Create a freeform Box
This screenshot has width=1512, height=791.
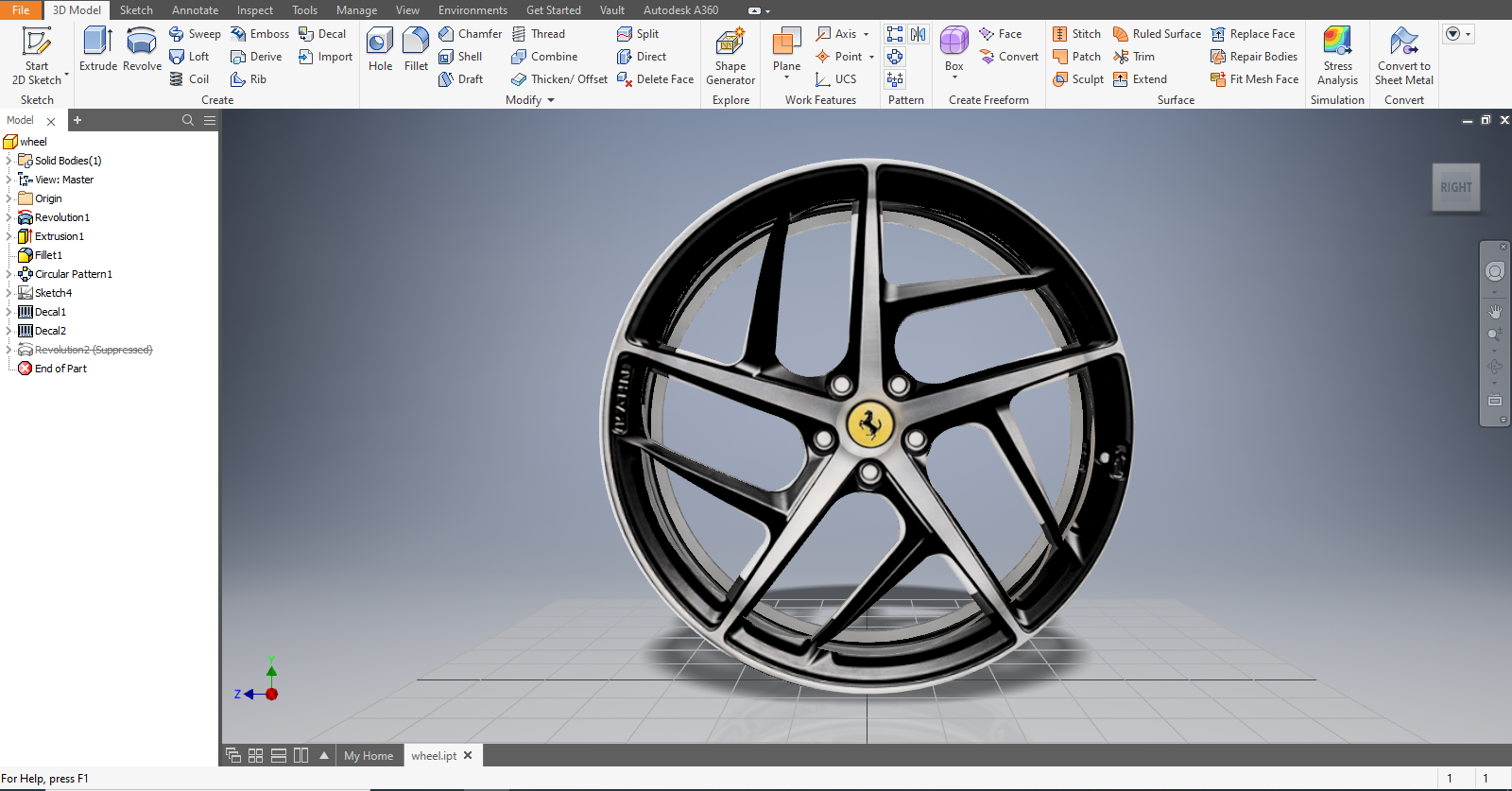[x=954, y=49]
